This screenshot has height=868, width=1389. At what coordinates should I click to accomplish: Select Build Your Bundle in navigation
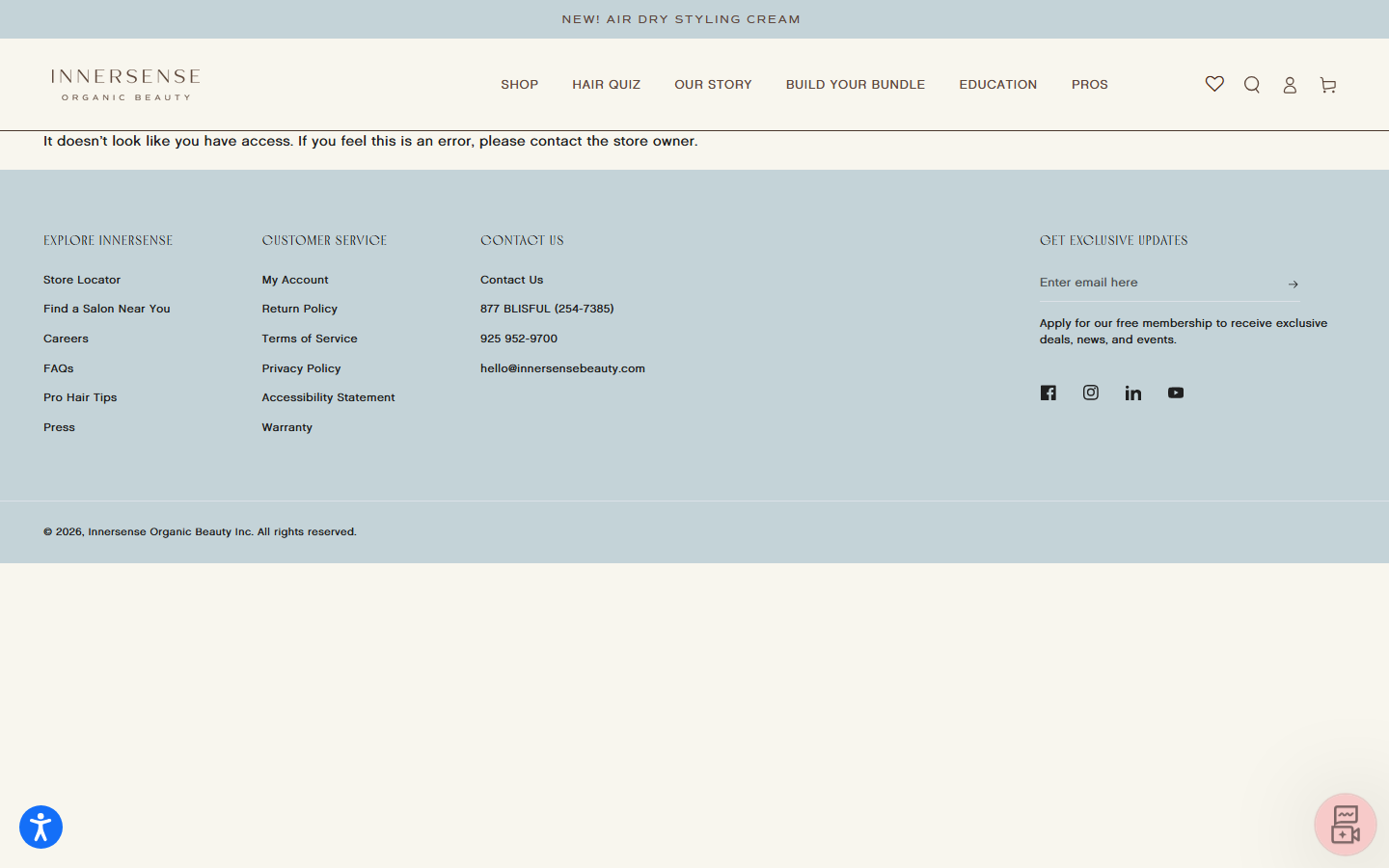pos(856,85)
